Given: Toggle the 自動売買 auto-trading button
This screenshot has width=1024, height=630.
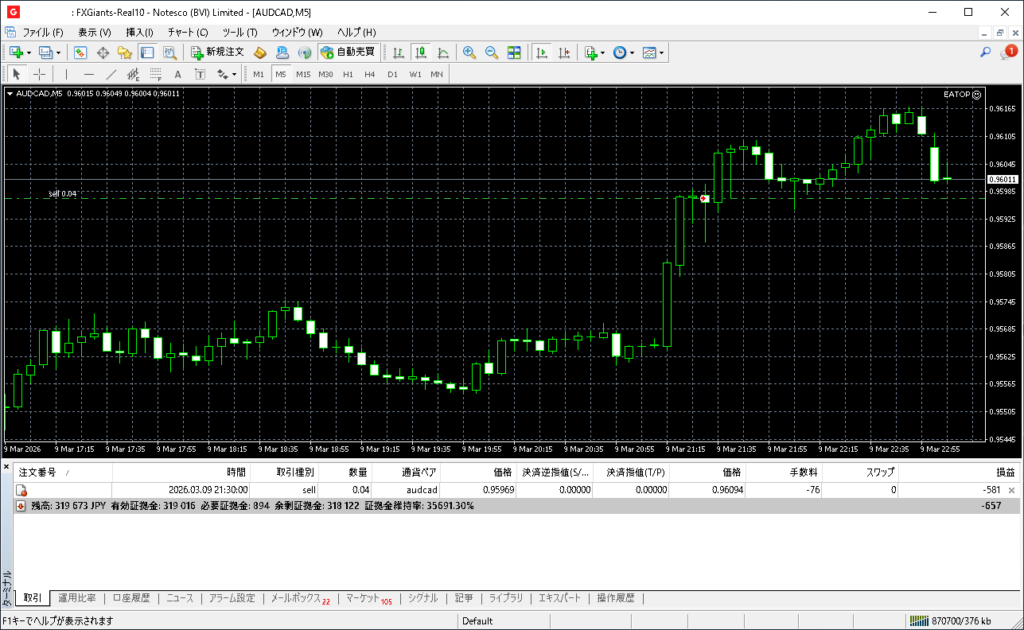Looking at the screenshot, I should 348,52.
